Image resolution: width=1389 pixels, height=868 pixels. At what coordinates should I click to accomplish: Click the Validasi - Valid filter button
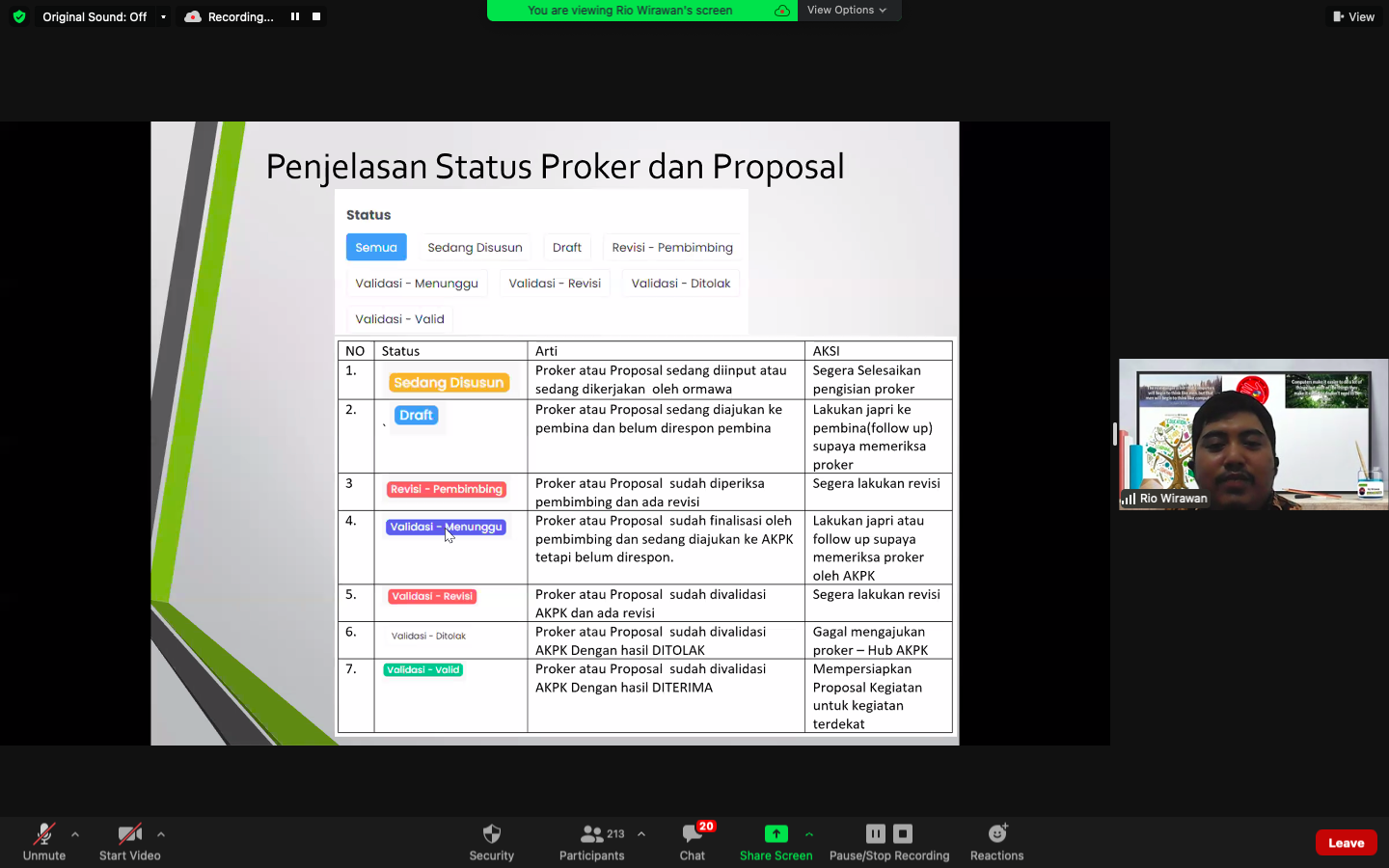point(398,318)
